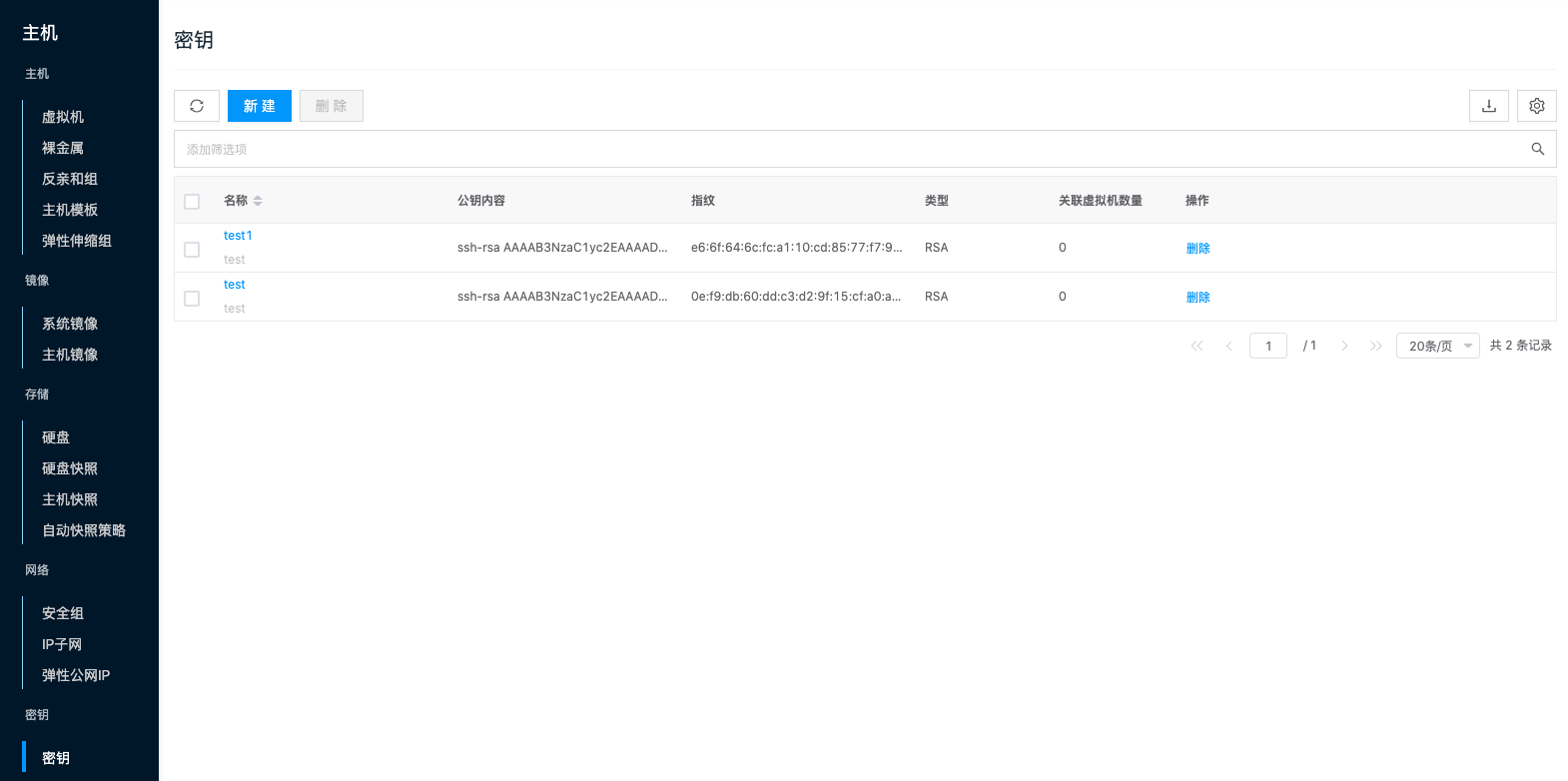Click the 新建 button
Viewport: 1568px width, 781px height.
260,106
